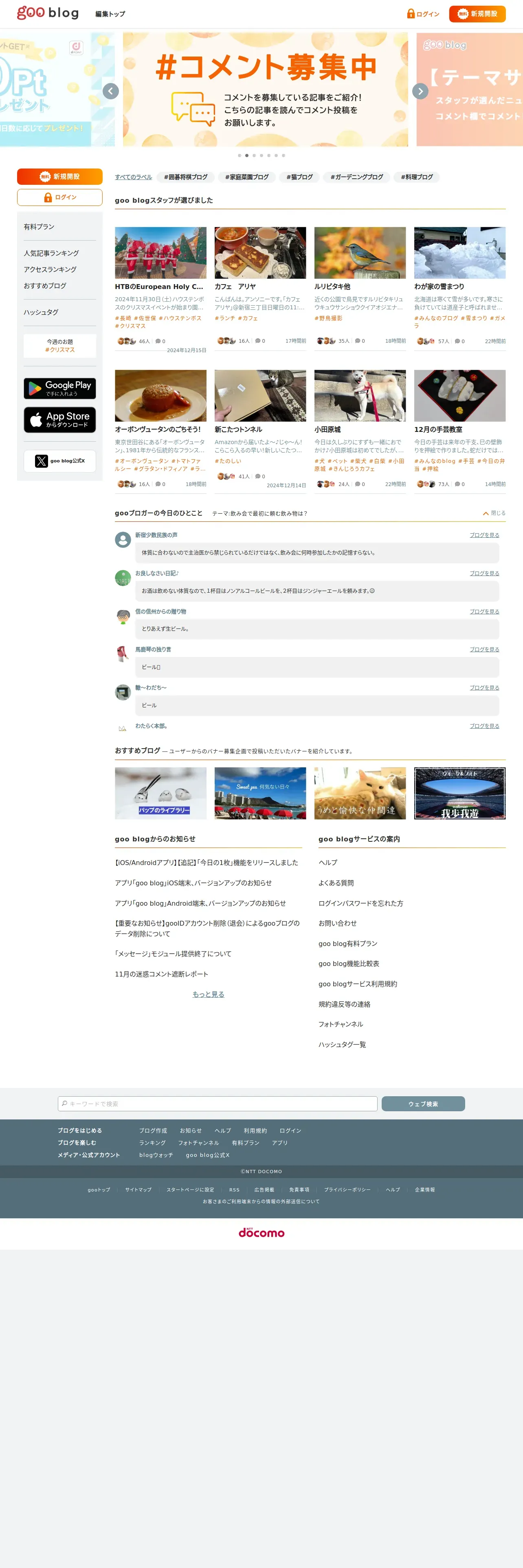This screenshot has width=523, height=1568.
Task: Open the goo blog公式X link in sidebar
Action: click(59, 461)
